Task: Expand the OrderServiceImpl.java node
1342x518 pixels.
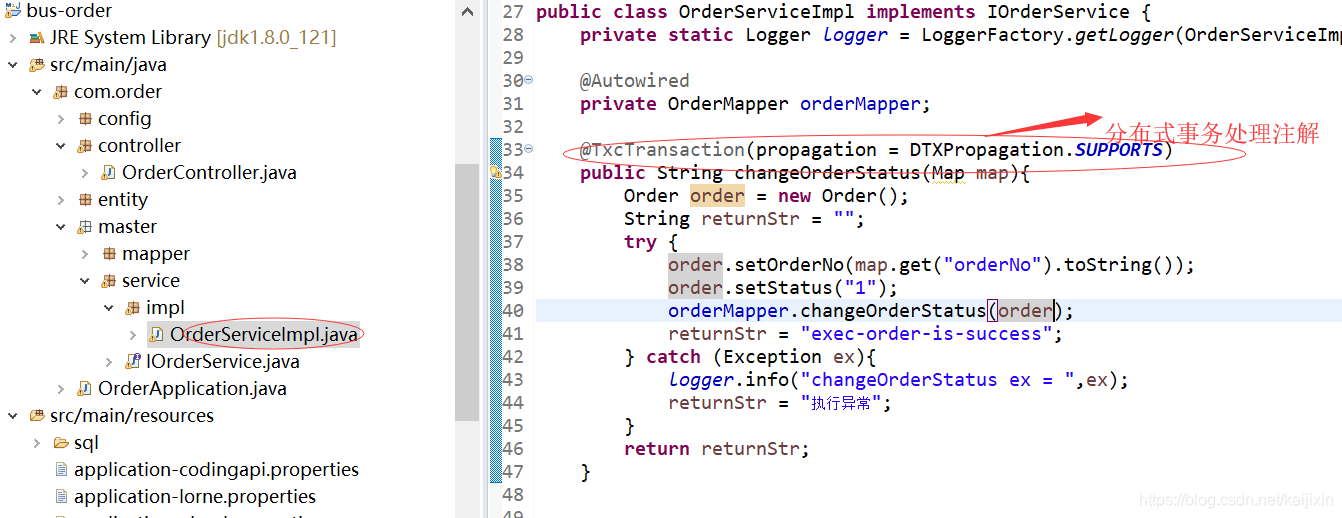Action: 132,335
